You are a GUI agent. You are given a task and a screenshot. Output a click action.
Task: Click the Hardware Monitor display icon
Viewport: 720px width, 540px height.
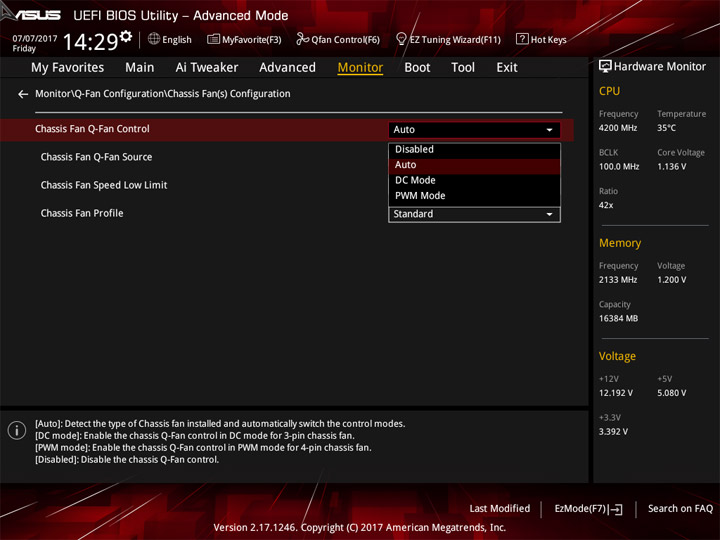coord(605,67)
